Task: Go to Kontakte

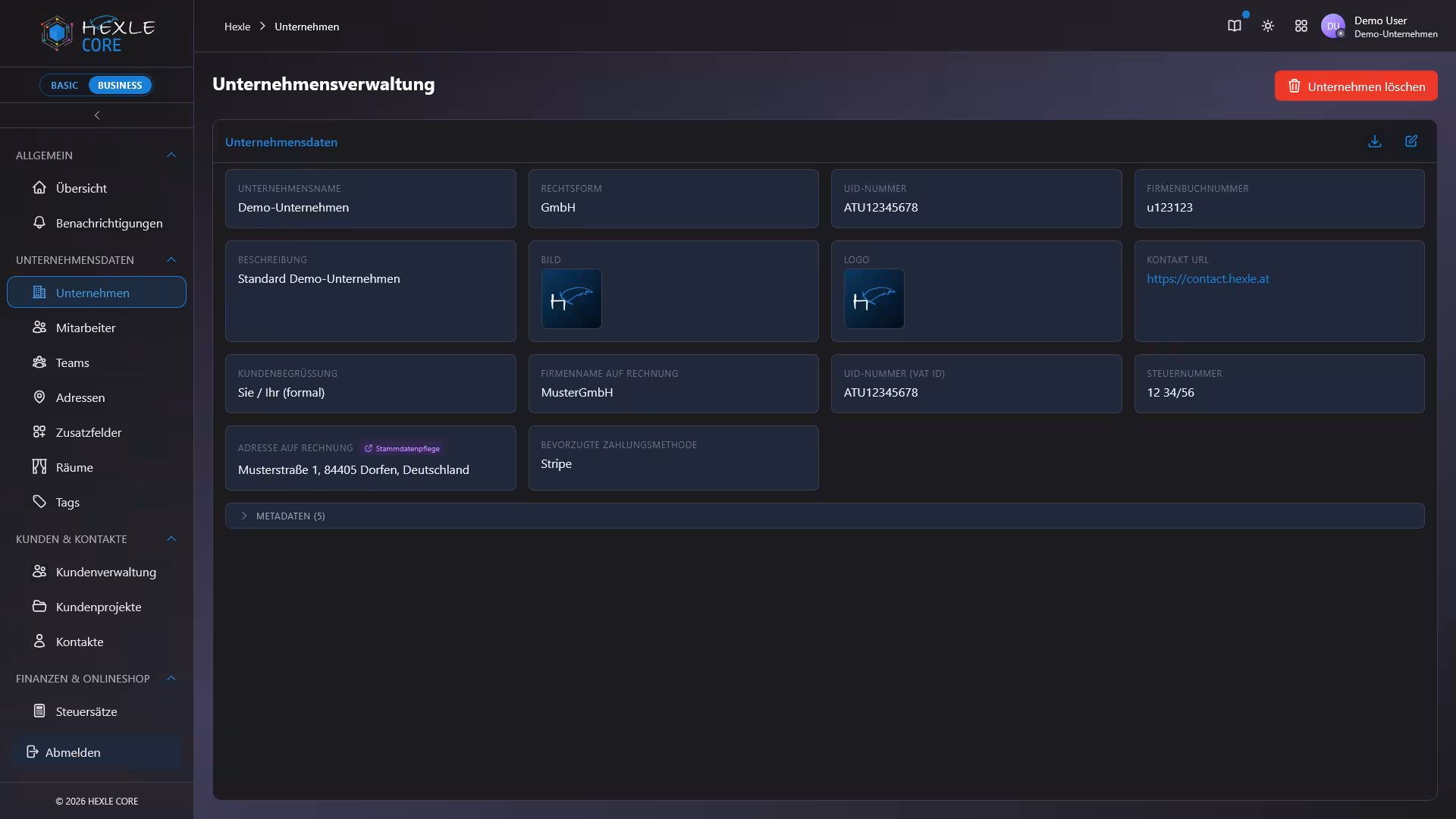Action: pos(96,642)
